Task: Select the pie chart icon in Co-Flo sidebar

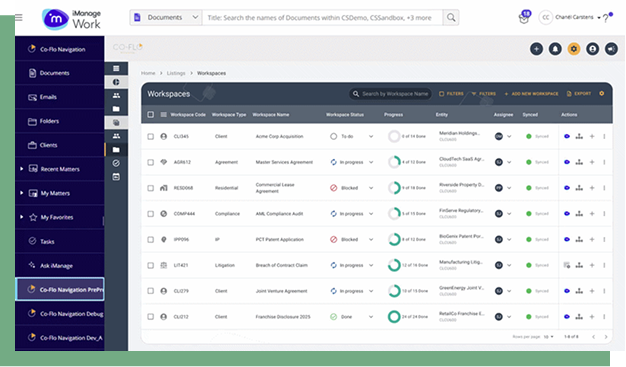Action: tap(116, 82)
